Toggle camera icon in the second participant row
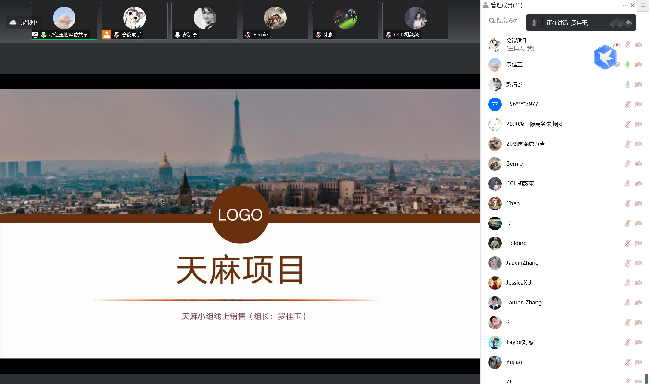Image resolution: width=650 pixels, height=385 pixels. click(638, 64)
